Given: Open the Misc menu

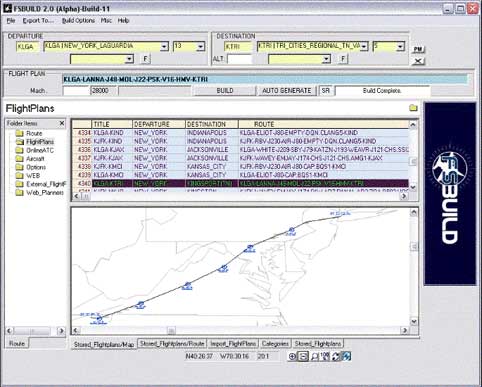Looking at the screenshot, I should click(x=106, y=21).
